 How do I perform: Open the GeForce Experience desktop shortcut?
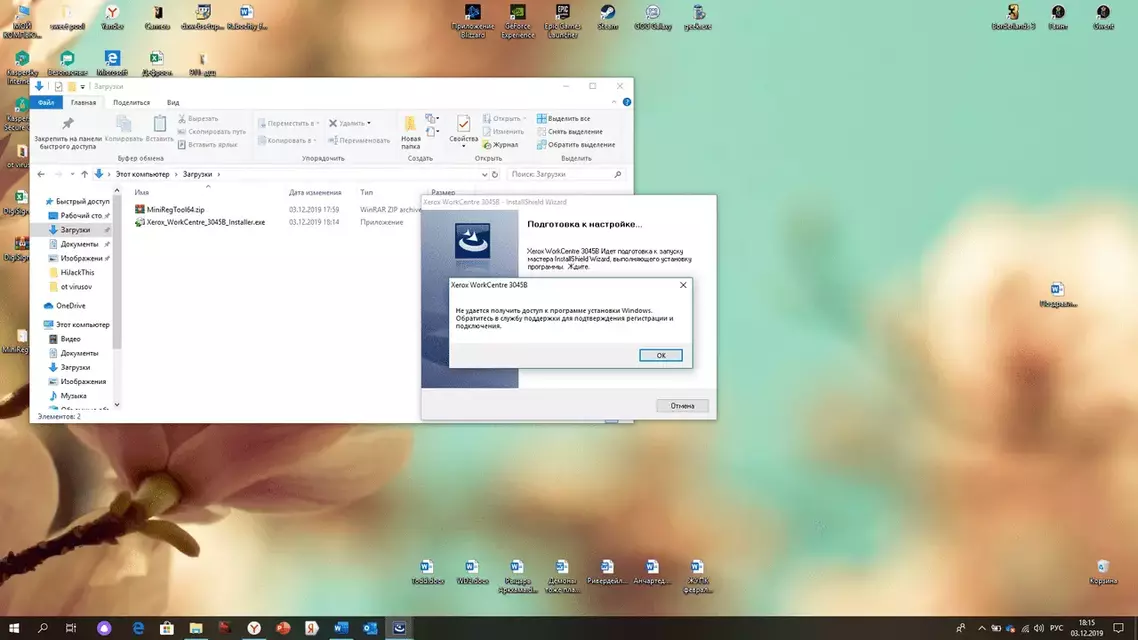coord(517,20)
